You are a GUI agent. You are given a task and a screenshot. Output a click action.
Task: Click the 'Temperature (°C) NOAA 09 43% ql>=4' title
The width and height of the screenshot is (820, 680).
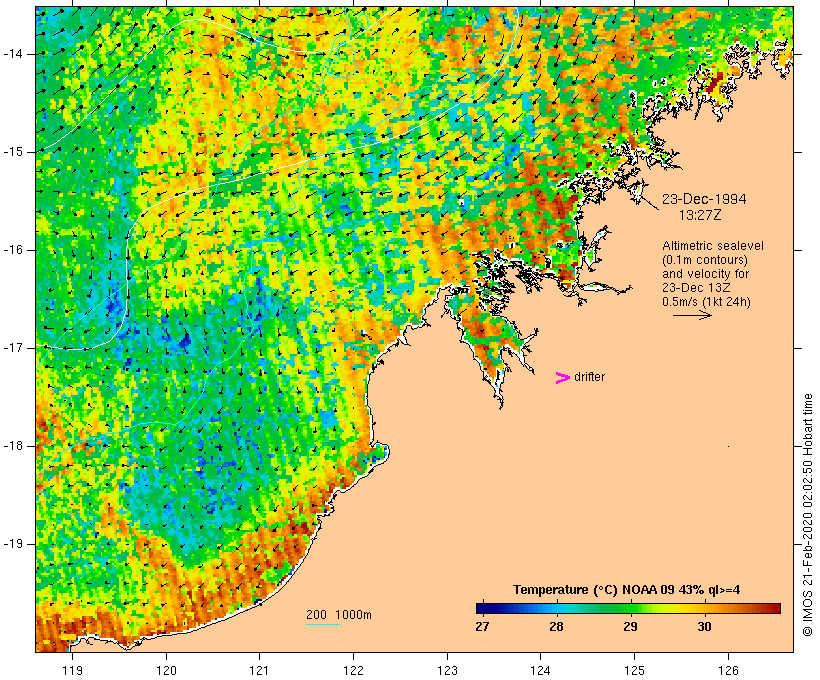[627, 590]
